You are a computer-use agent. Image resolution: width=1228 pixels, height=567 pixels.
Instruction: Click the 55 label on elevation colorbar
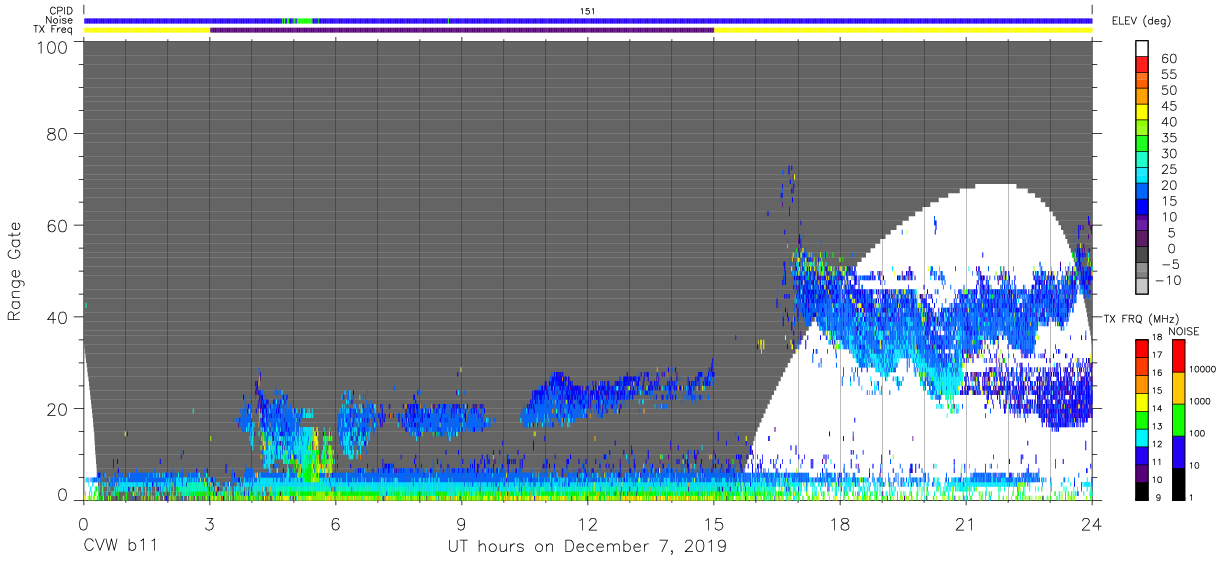pyautogui.click(x=1168, y=75)
